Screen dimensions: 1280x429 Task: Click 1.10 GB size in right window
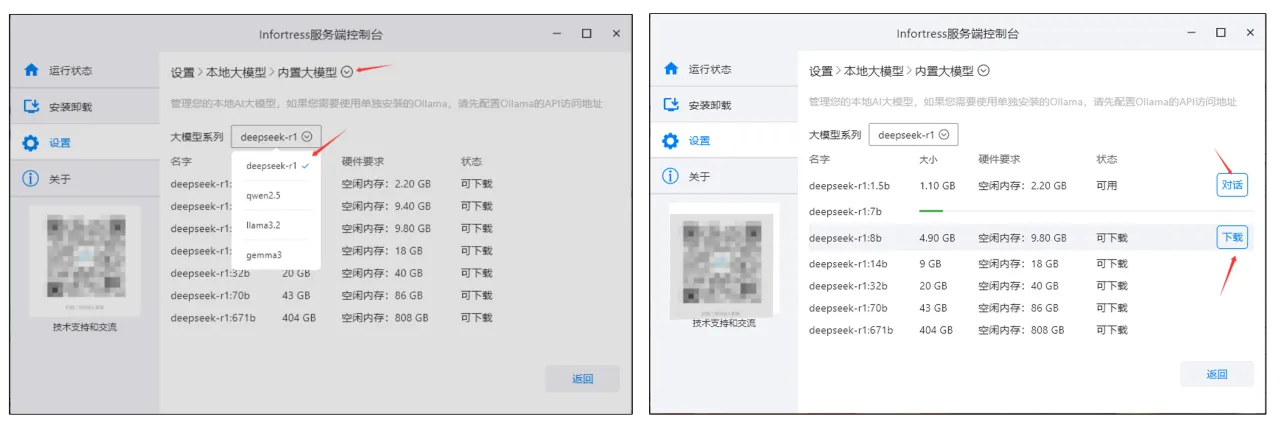[936, 185]
